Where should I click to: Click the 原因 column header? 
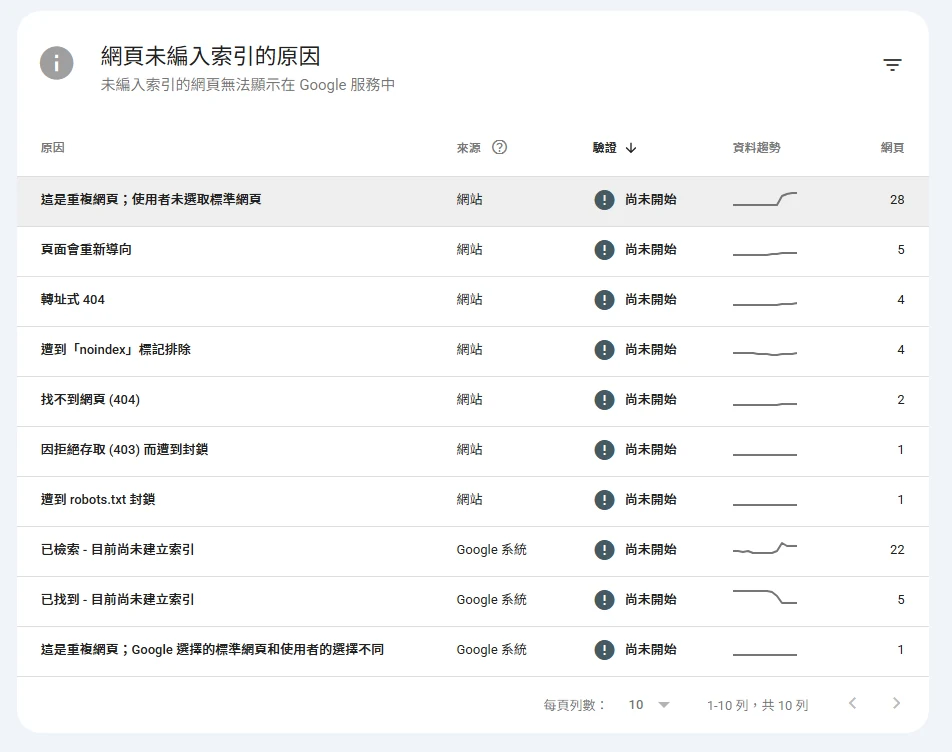(x=52, y=147)
